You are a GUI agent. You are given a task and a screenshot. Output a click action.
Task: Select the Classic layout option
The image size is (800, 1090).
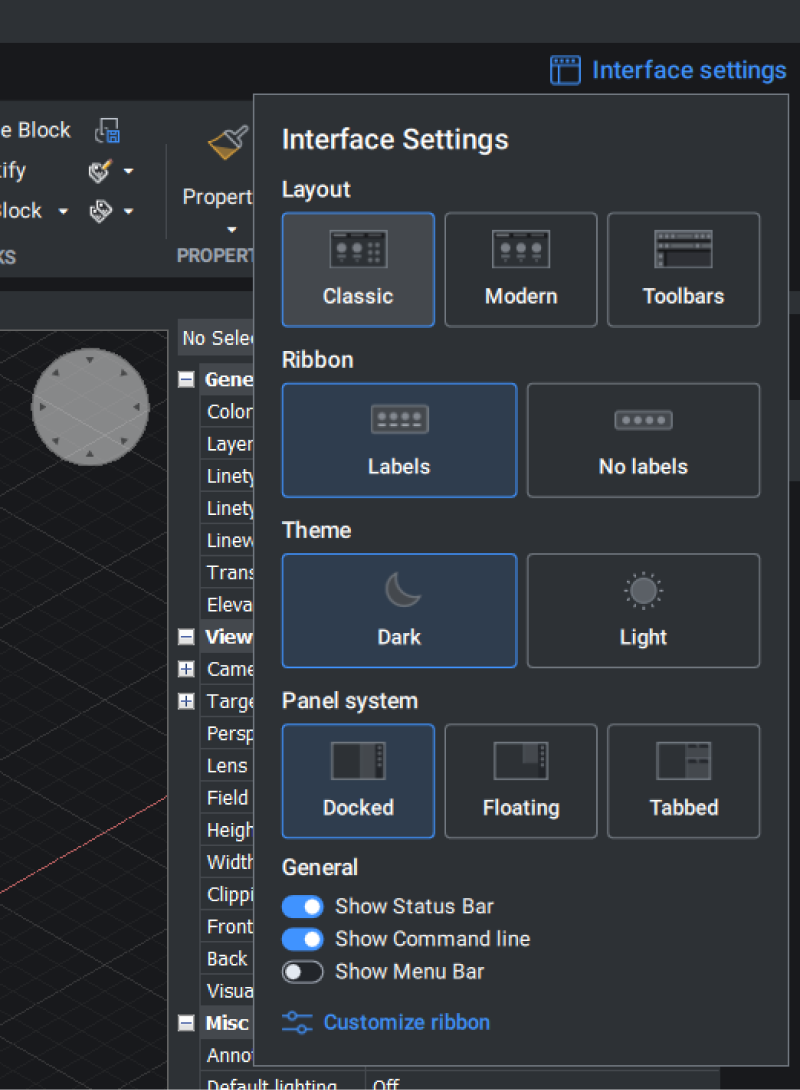pos(358,270)
